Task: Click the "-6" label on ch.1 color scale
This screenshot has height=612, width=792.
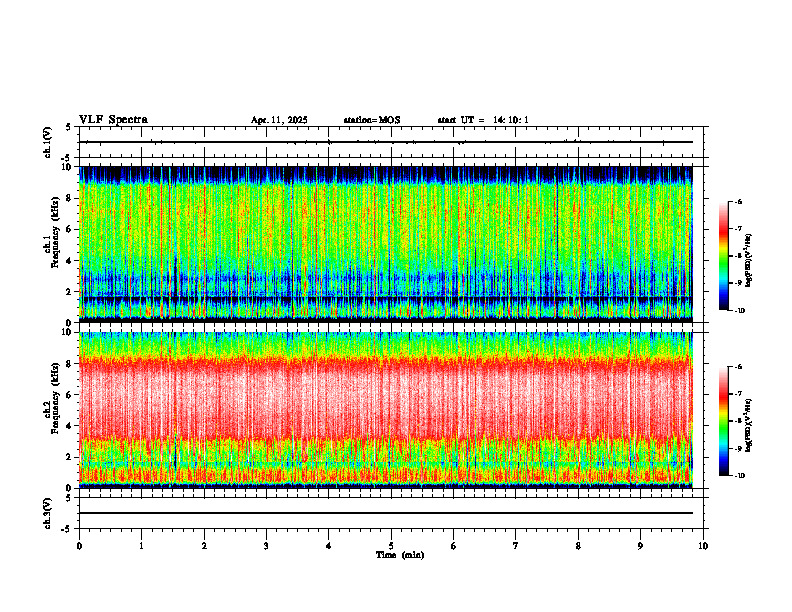Action: 738,201
